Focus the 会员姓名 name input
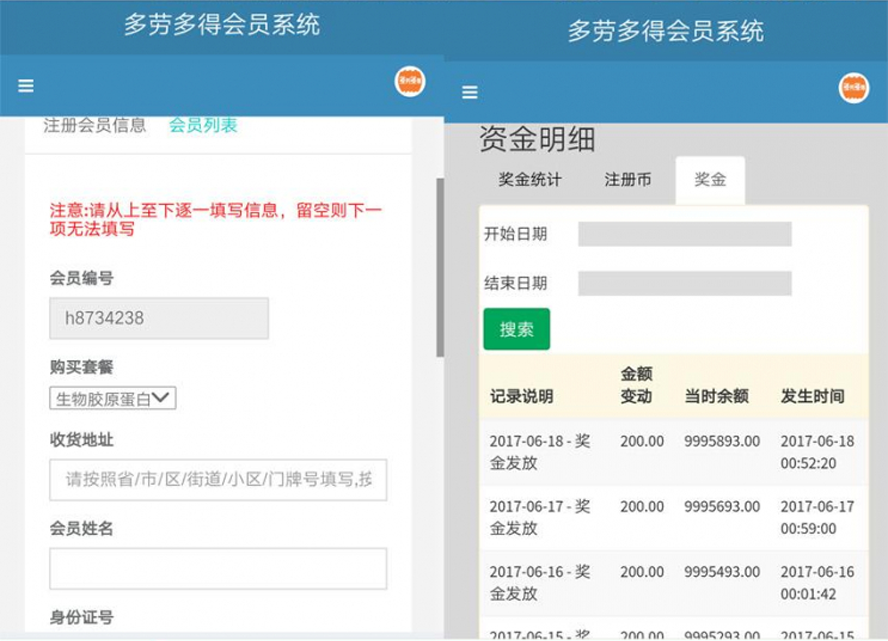This screenshot has height=641, width=888. point(218,569)
